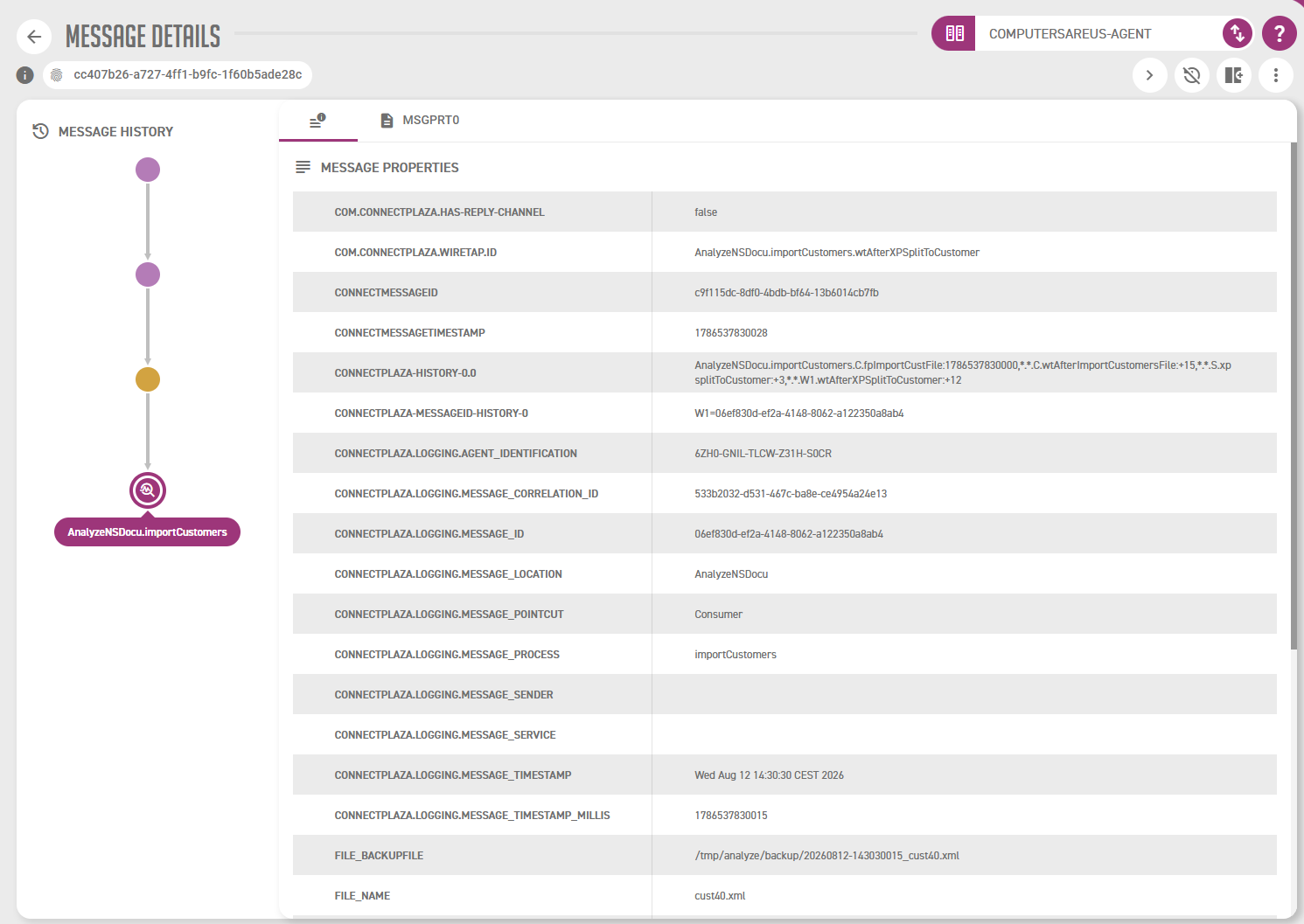
Task: Select the second purple history node
Action: [x=148, y=274]
